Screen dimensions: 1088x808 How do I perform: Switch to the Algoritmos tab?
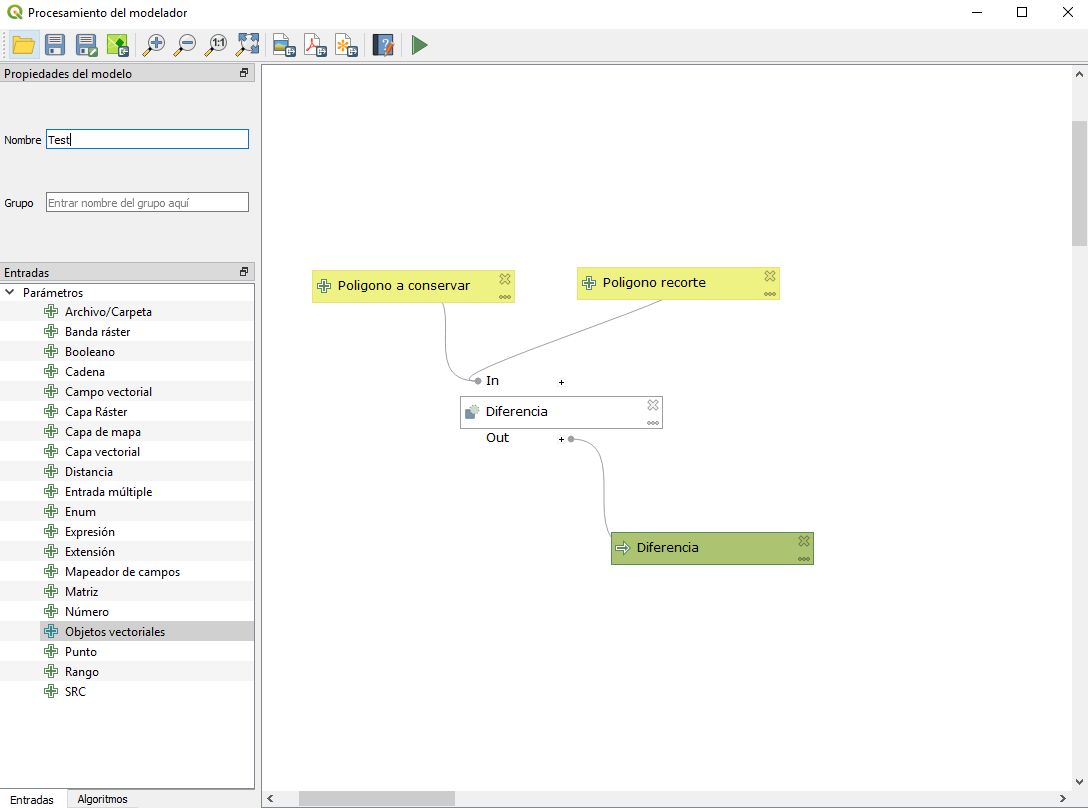tap(102, 799)
